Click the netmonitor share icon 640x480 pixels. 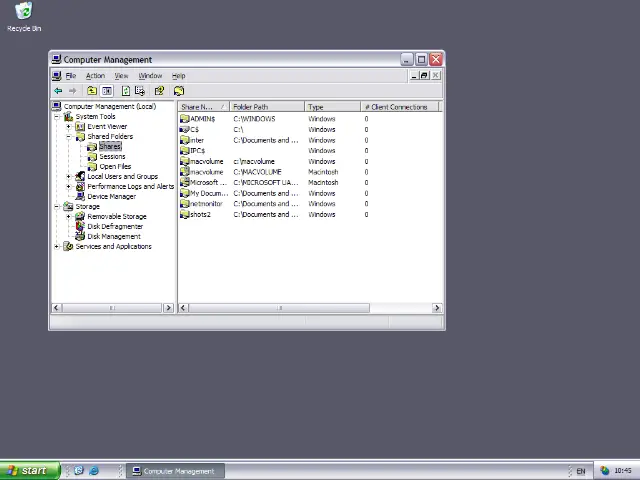pyautogui.click(x=184, y=204)
